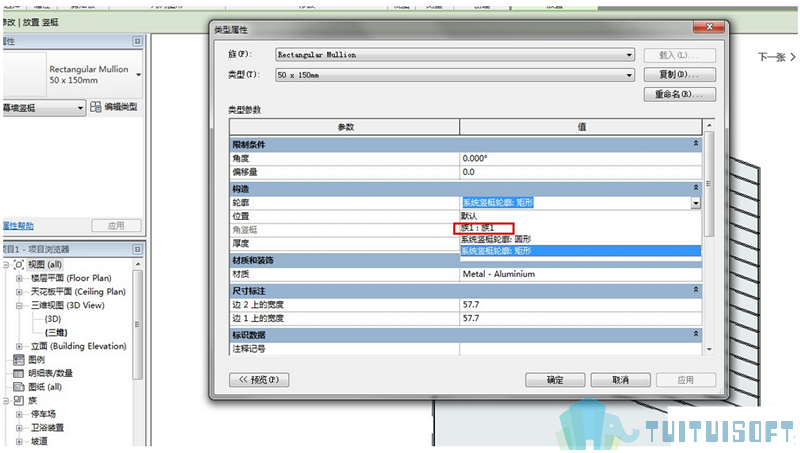Click the 参数 column header

[345, 127]
